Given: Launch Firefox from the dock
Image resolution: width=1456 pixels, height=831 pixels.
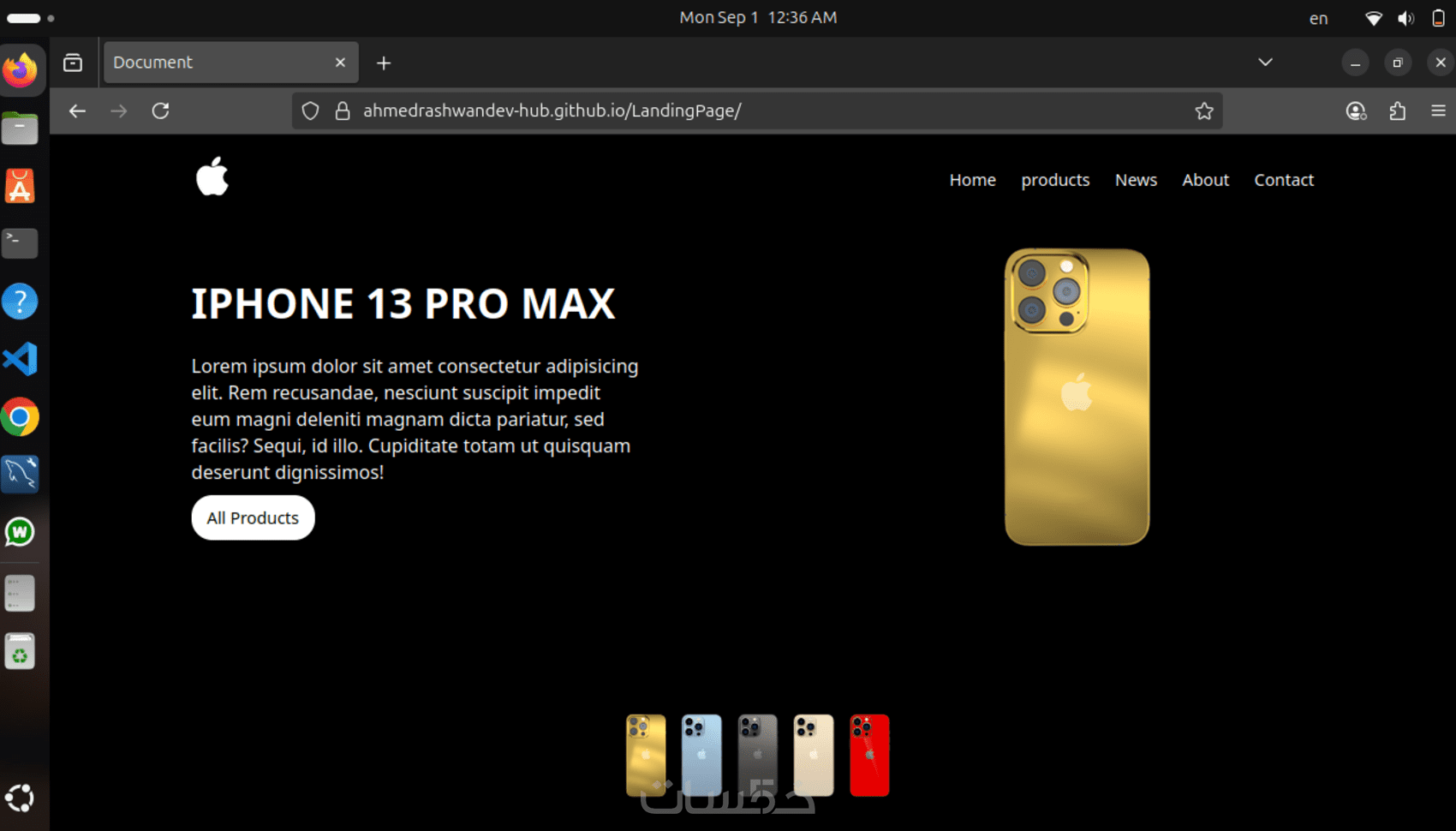Looking at the screenshot, I should pos(21,70).
